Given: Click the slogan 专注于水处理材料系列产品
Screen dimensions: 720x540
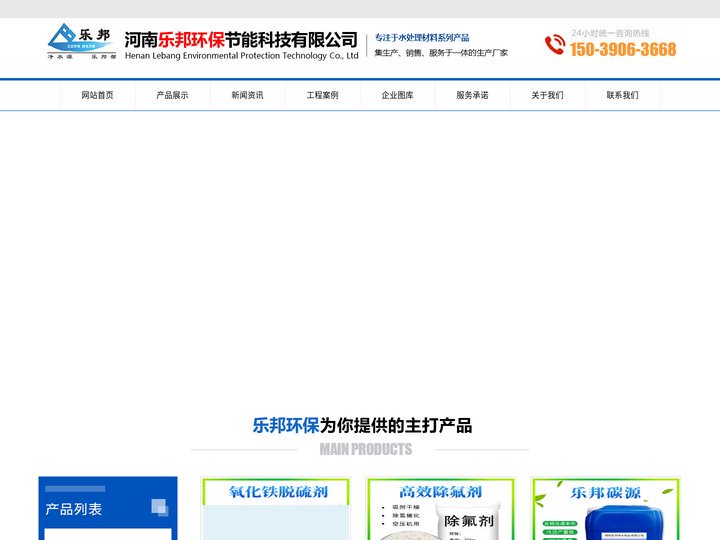Looking at the screenshot, I should click(422, 38).
